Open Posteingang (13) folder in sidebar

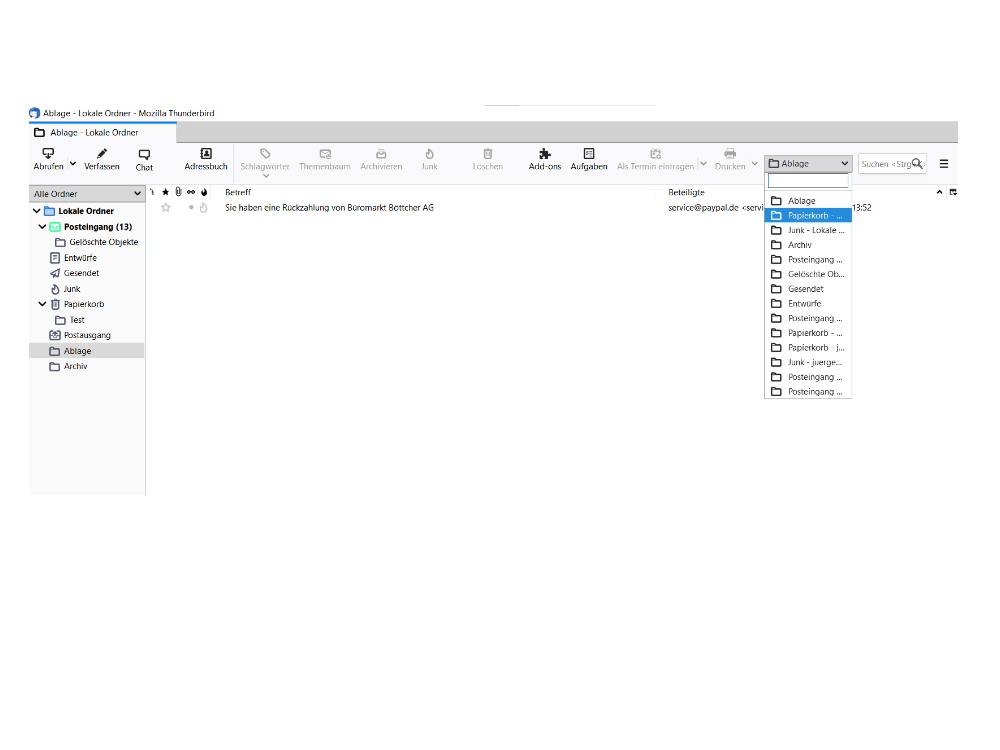(x=98, y=227)
